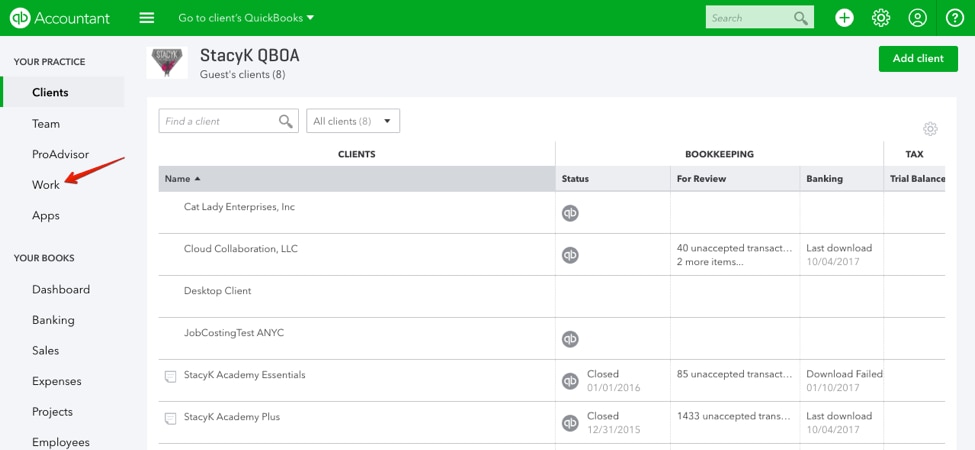Image resolution: width=975 pixels, height=450 pixels.
Task: Open Sales in the sidebar
Action: click(45, 351)
